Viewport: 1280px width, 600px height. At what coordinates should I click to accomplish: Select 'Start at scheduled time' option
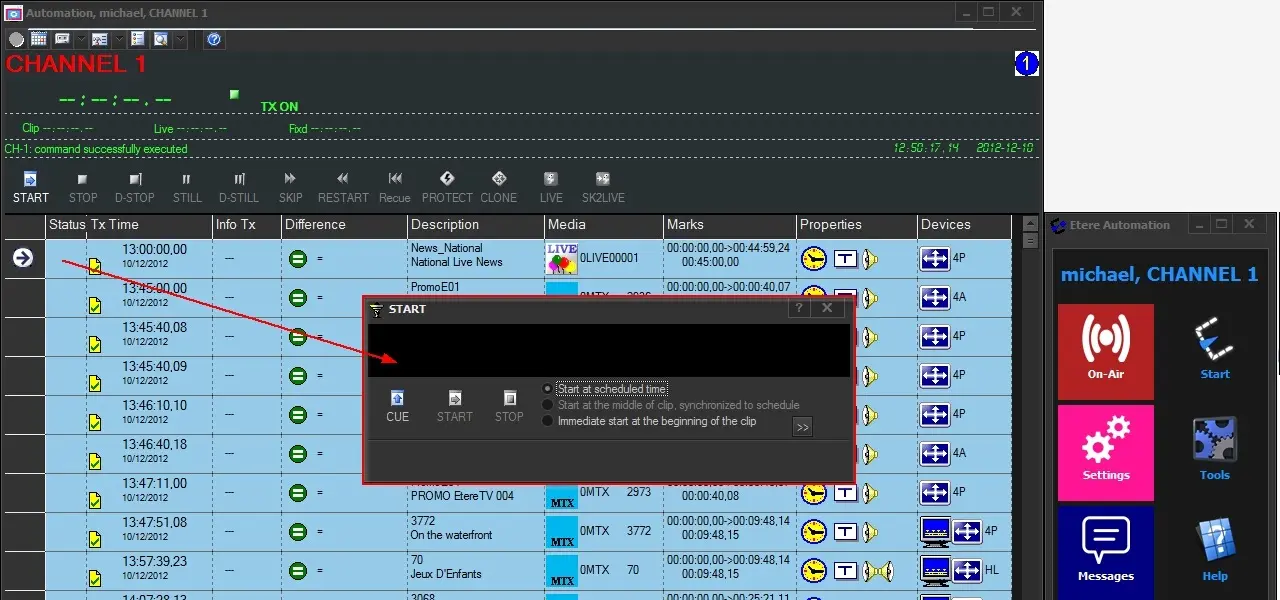pos(547,389)
